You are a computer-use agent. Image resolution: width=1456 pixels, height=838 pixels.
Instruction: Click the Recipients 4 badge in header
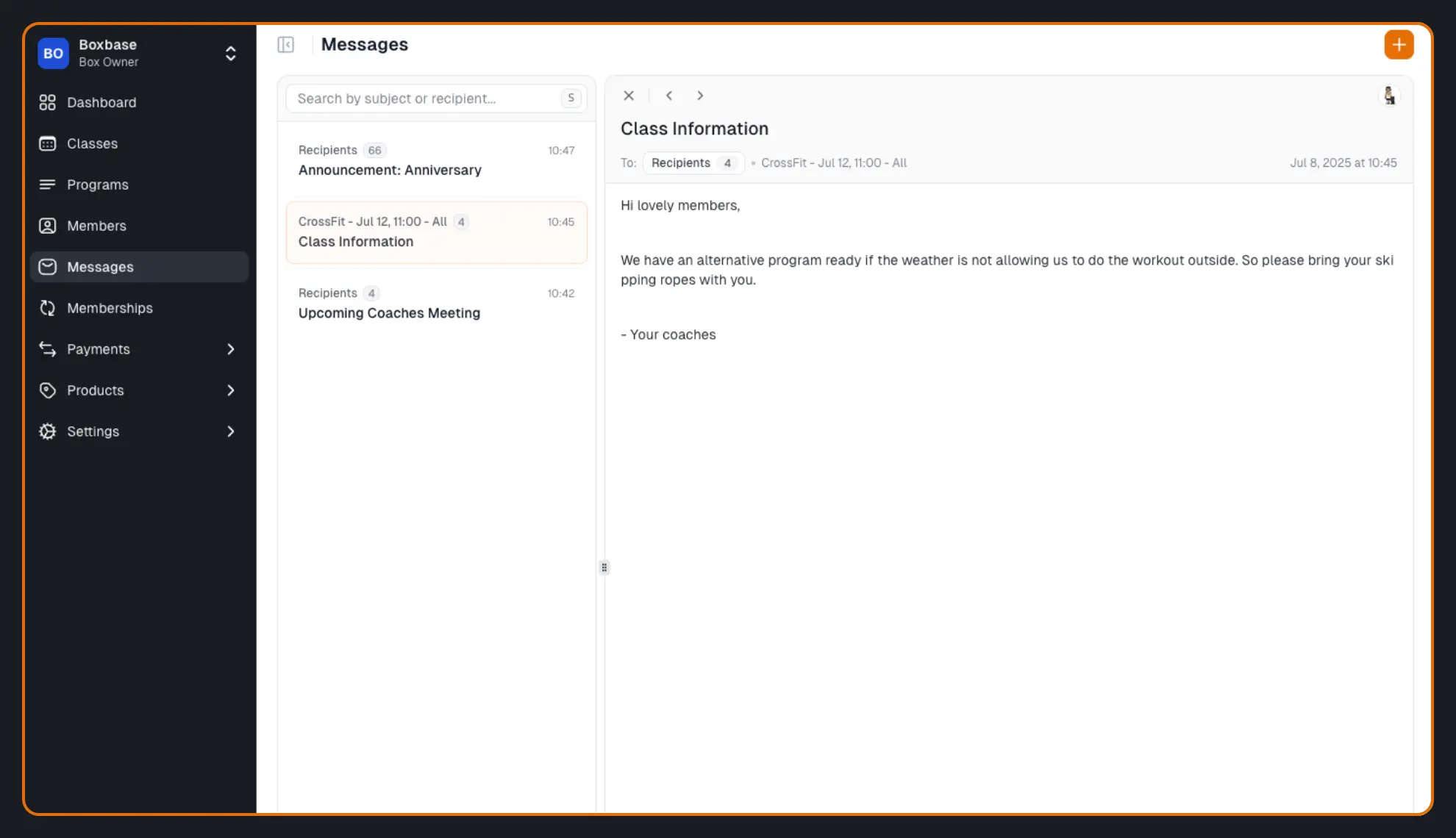[x=692, y=162]
